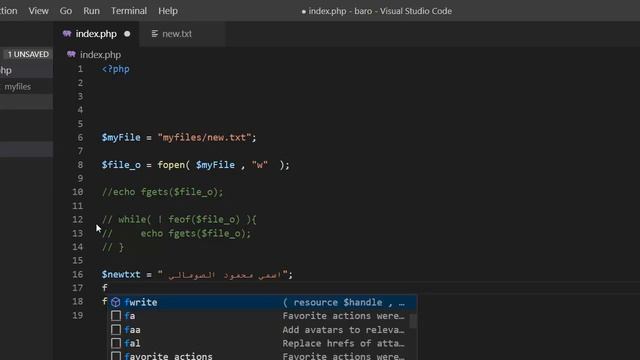Select the fwrite suggestion
Viewport: 640px width, 360px height.
(262, 302)
